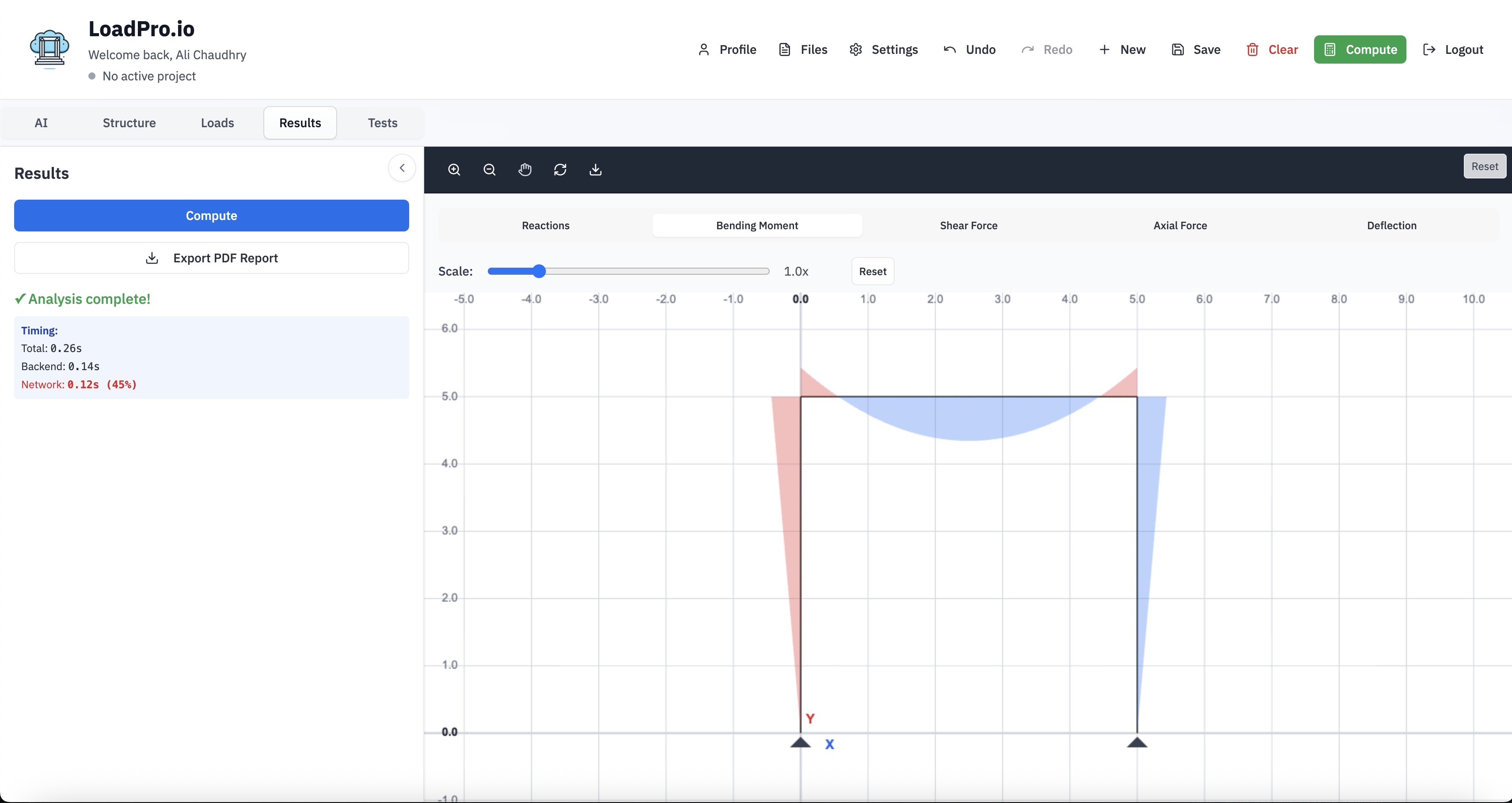Click the LoadPro.io cloud logo

pos(49,49)
